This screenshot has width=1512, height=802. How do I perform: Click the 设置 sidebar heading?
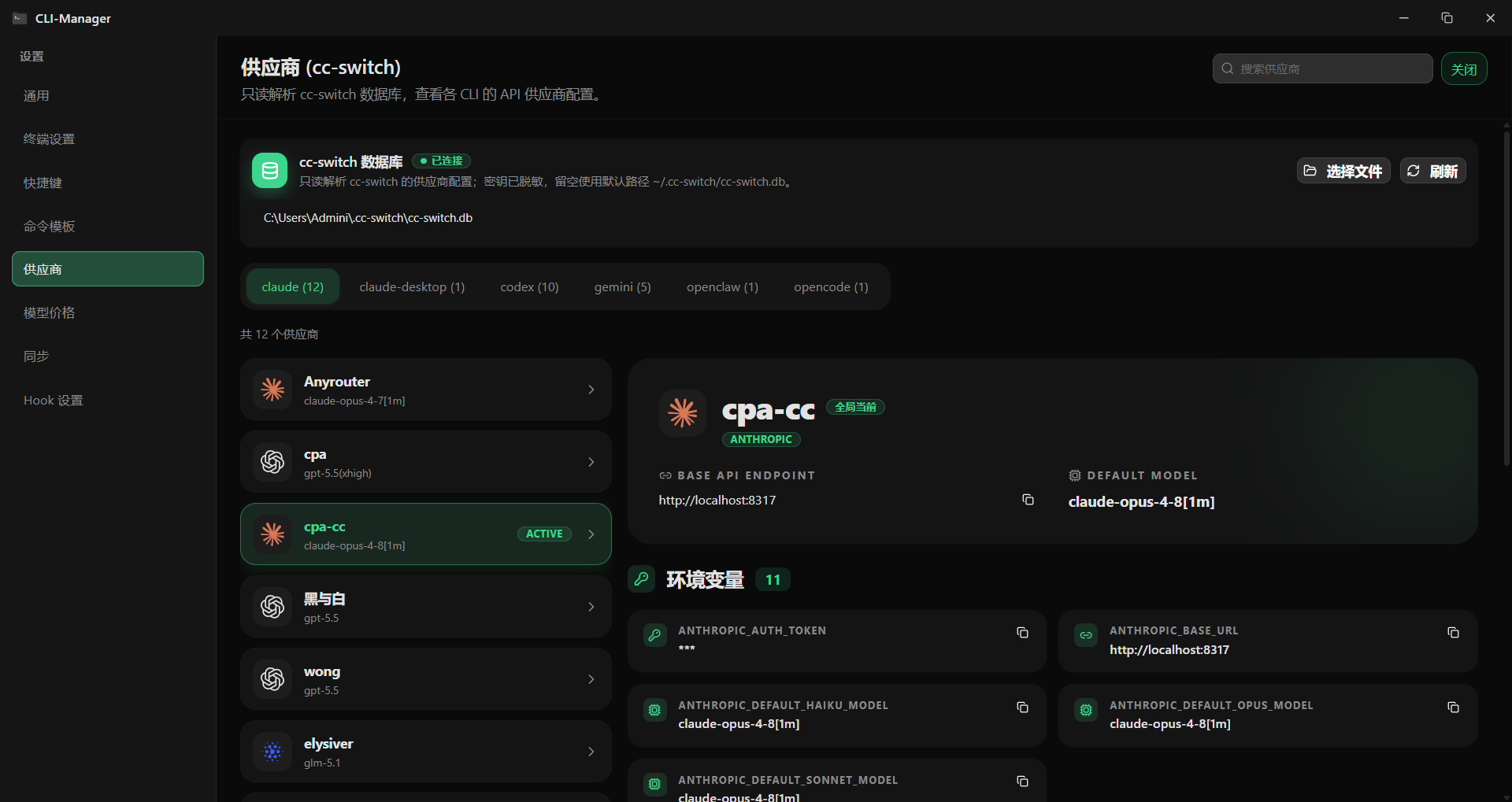31,57
